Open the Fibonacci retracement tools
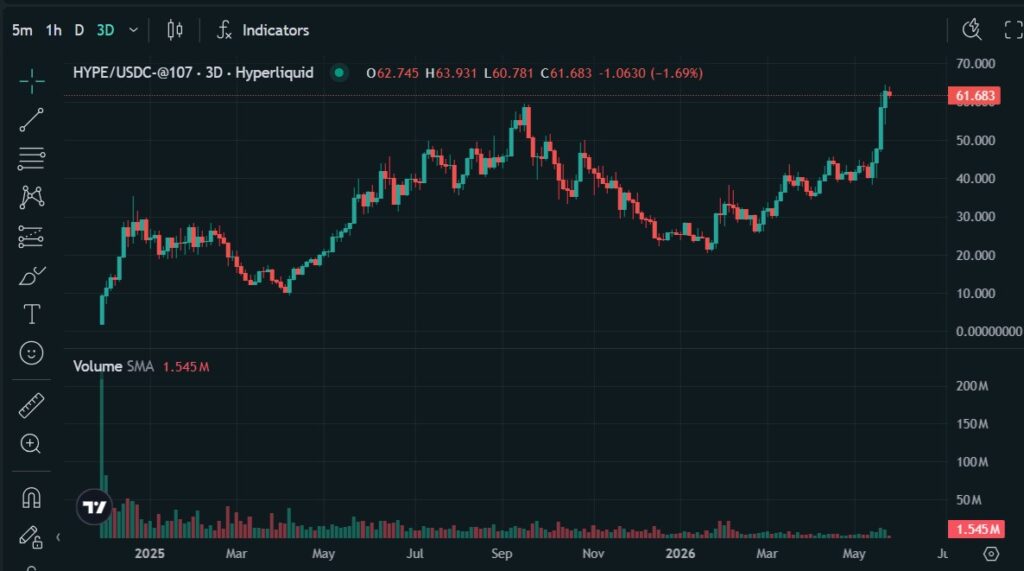The width and height of the screenshot is (1024, 571). (x=31, y=159)
